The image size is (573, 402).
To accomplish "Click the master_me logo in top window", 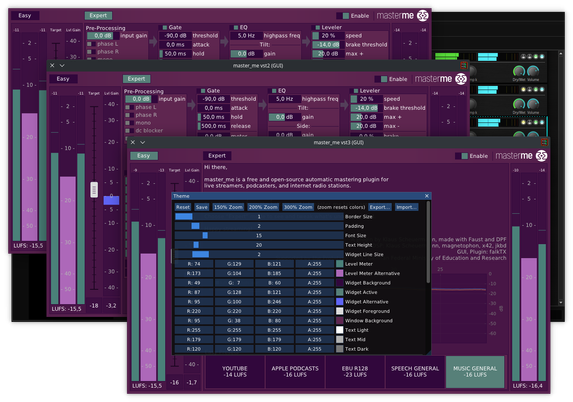I will [422, 16].
